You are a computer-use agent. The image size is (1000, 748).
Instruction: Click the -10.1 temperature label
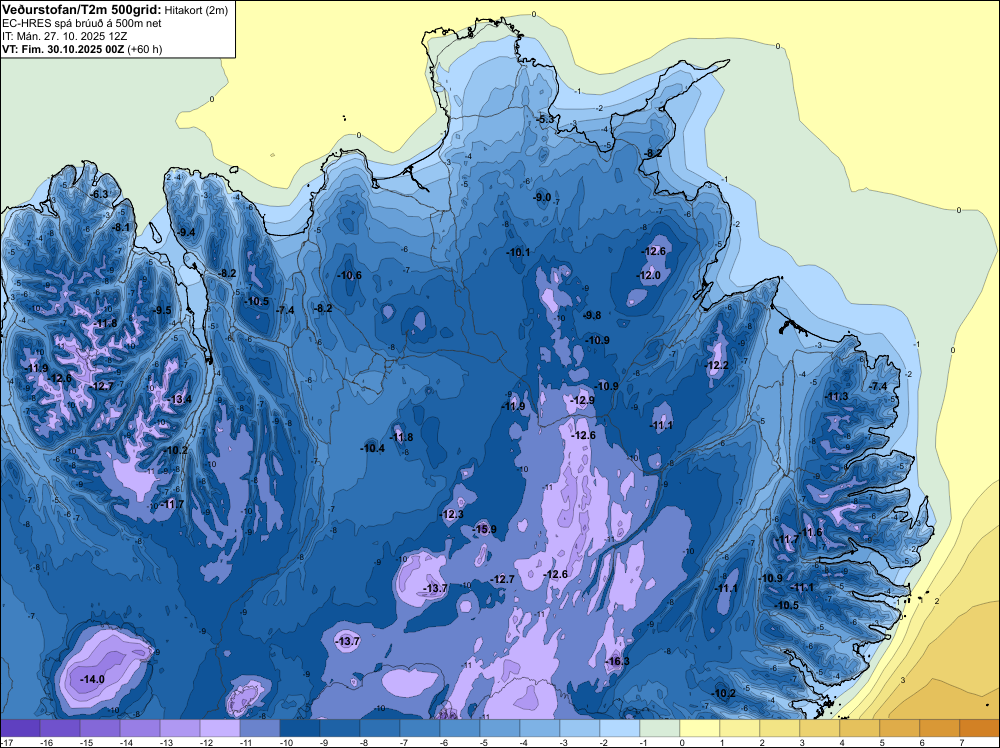point(518,253)
